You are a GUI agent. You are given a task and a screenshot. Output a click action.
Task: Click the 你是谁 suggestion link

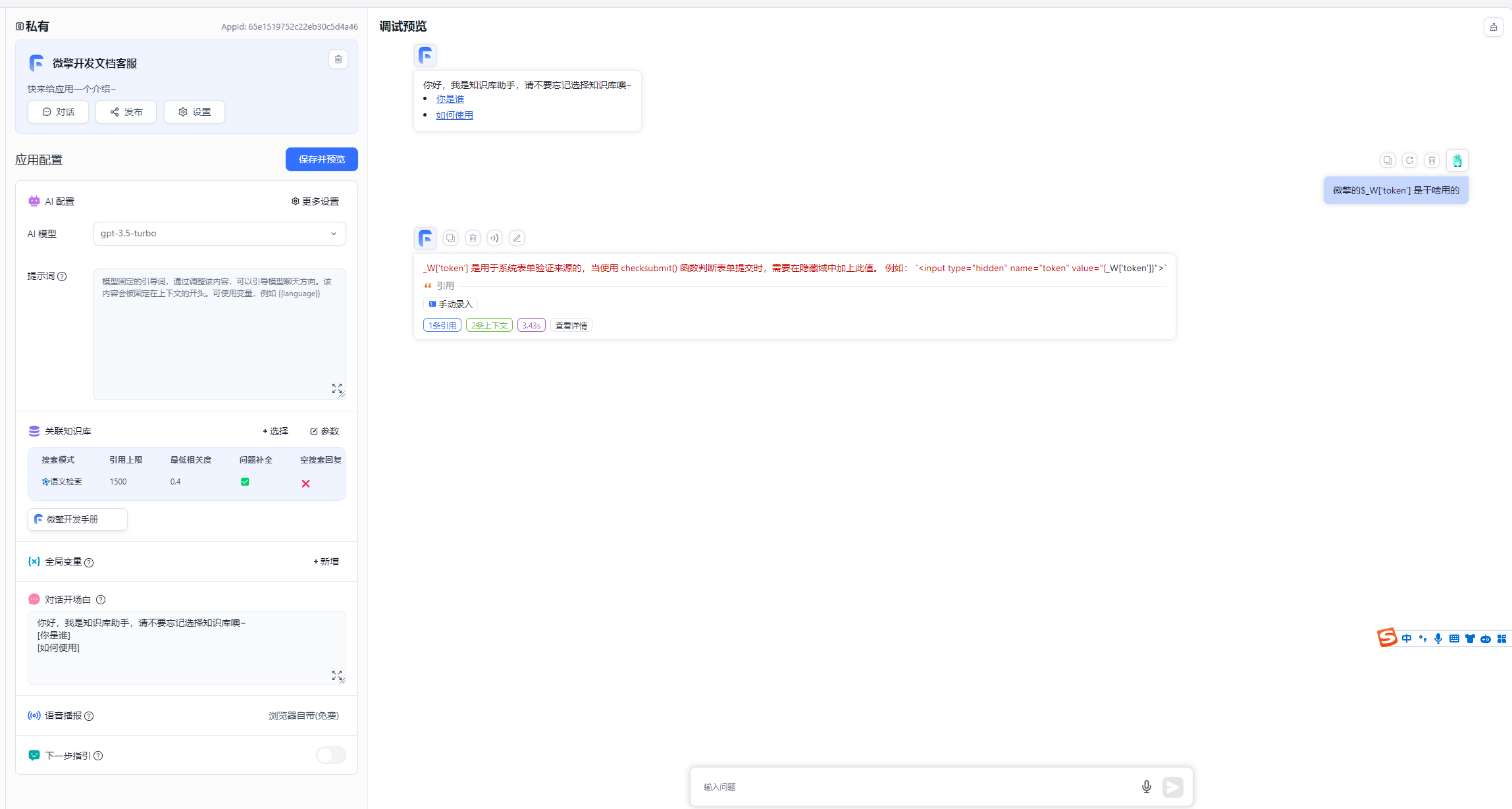[450, 99]
